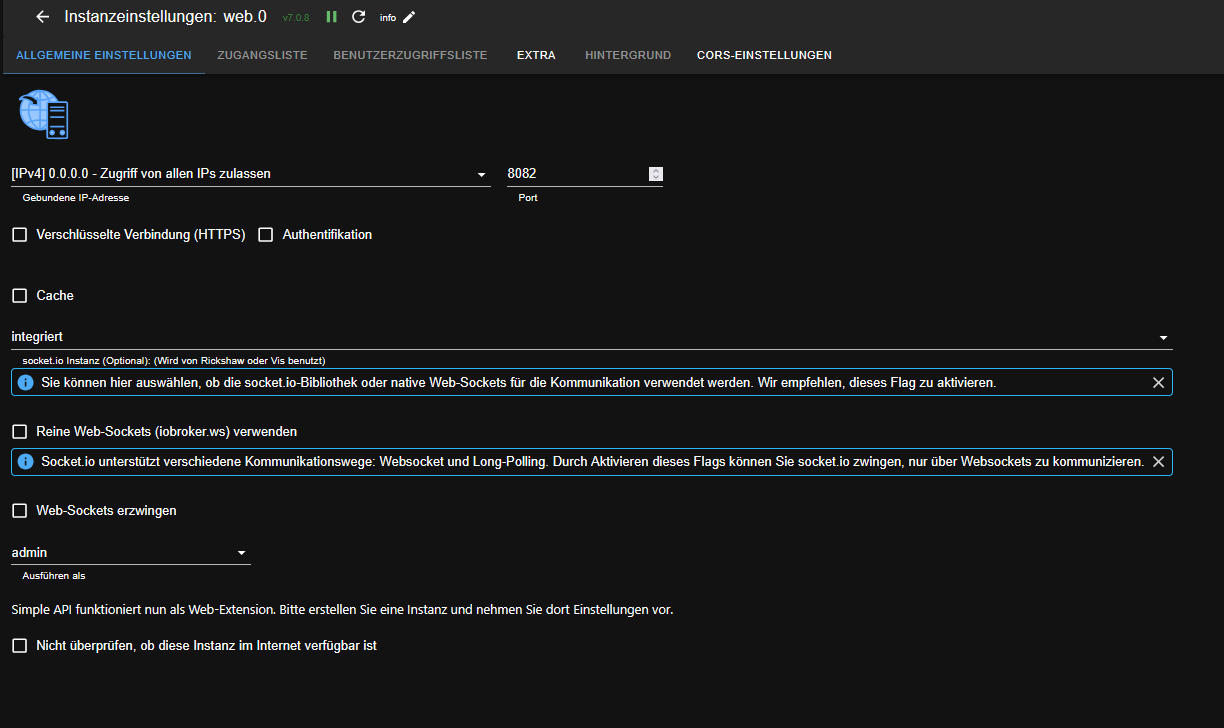Viewport: 1224px width, 728px height.
Task: Pause the web.0 instance
Action: (332, 17)
